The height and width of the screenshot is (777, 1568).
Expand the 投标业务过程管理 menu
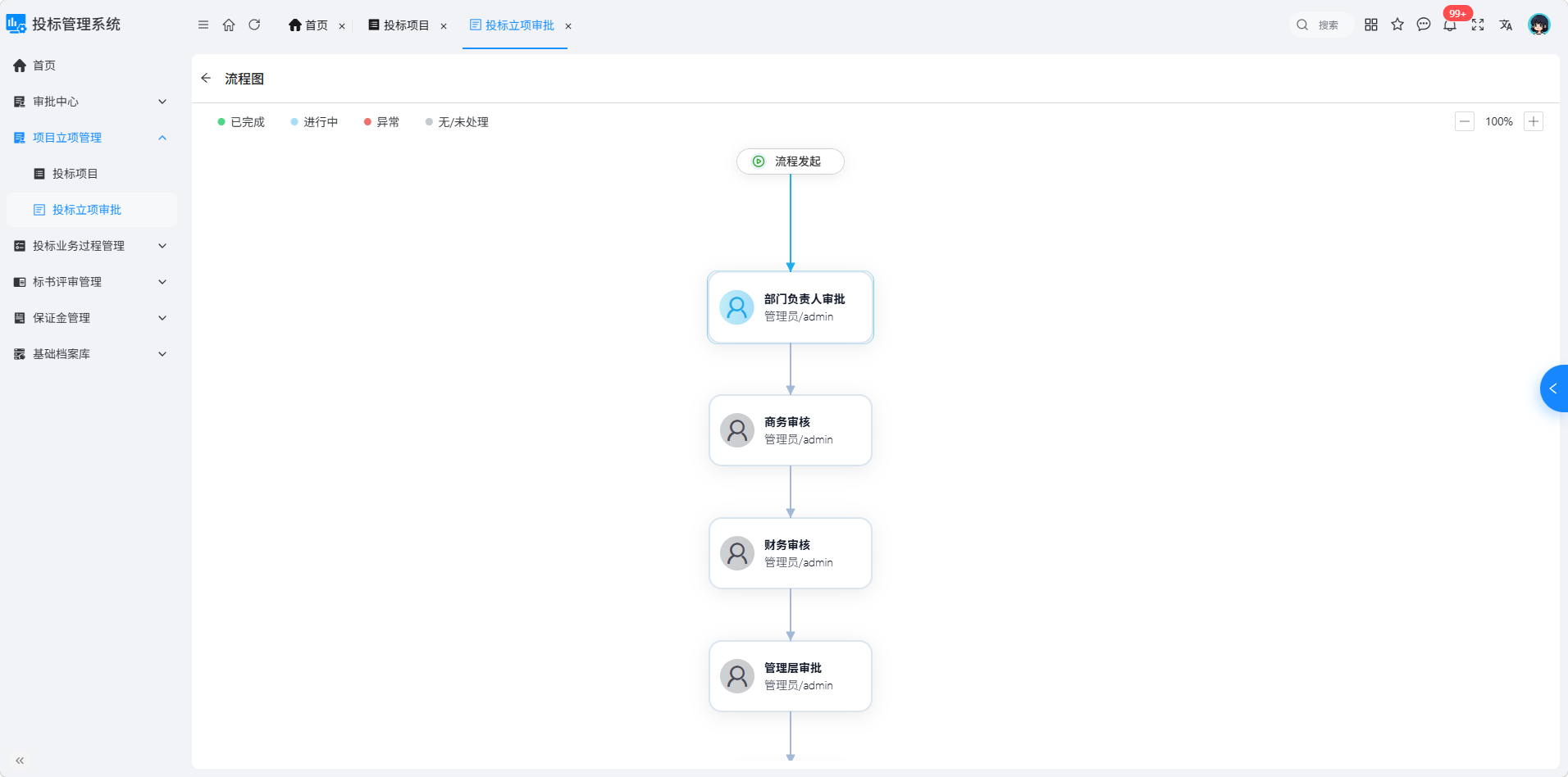(x=90, y=246)
